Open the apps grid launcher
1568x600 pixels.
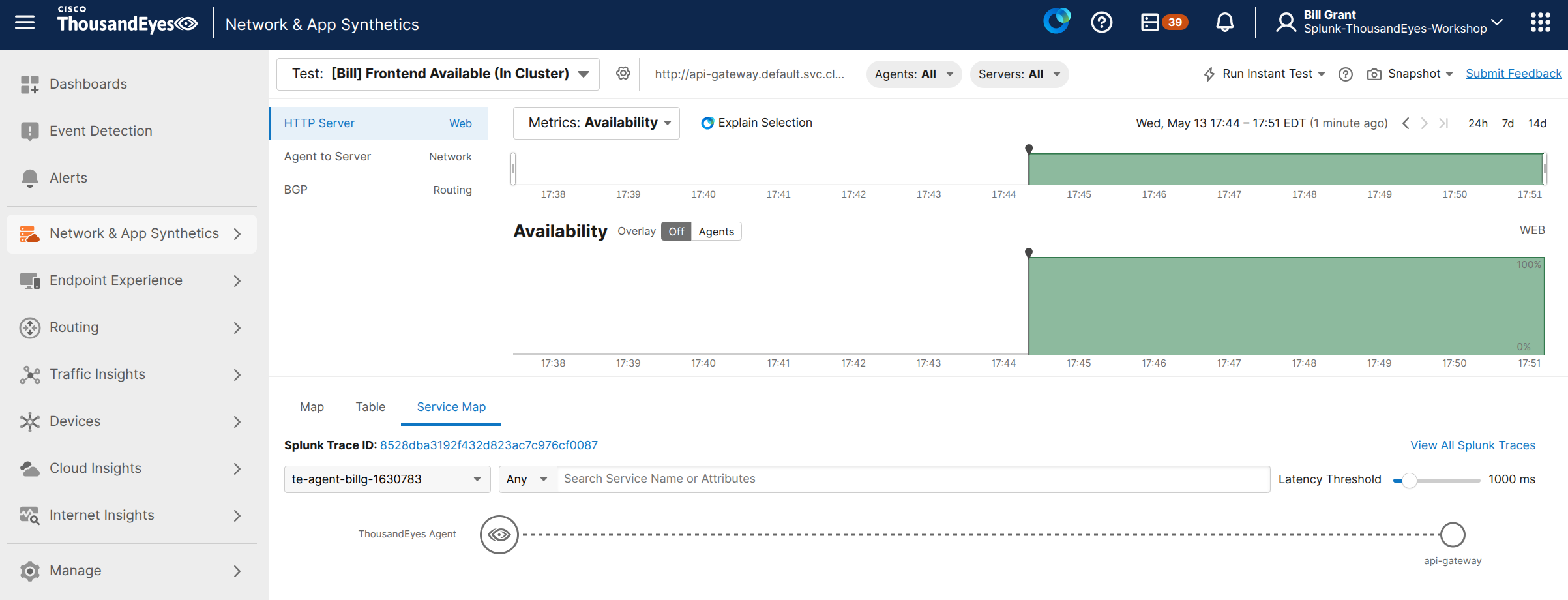click(x=1541, y=23)
